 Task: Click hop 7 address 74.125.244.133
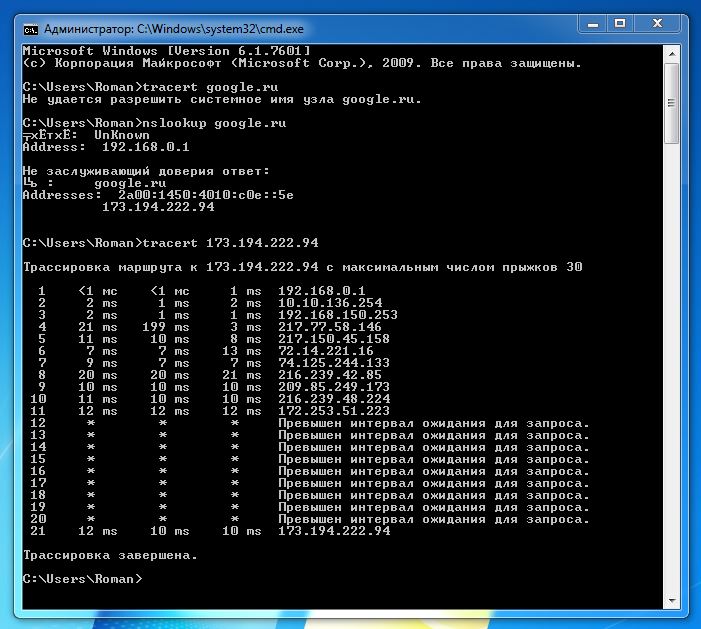[334, 363]
